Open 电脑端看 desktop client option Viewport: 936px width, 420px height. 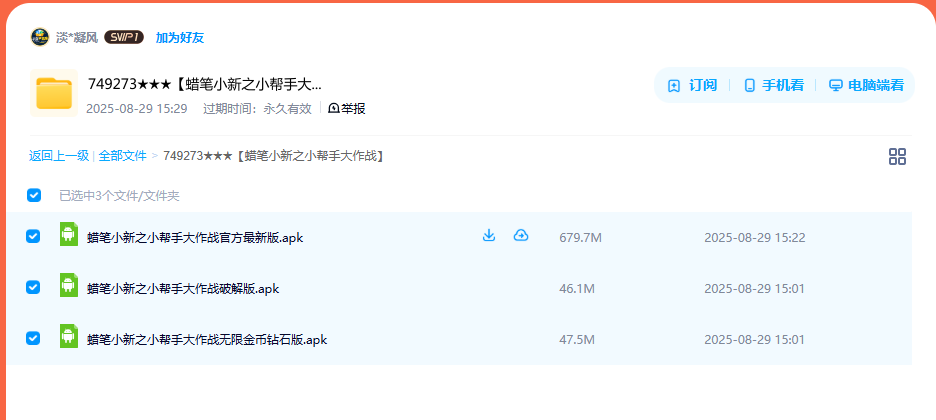[866, 85]
